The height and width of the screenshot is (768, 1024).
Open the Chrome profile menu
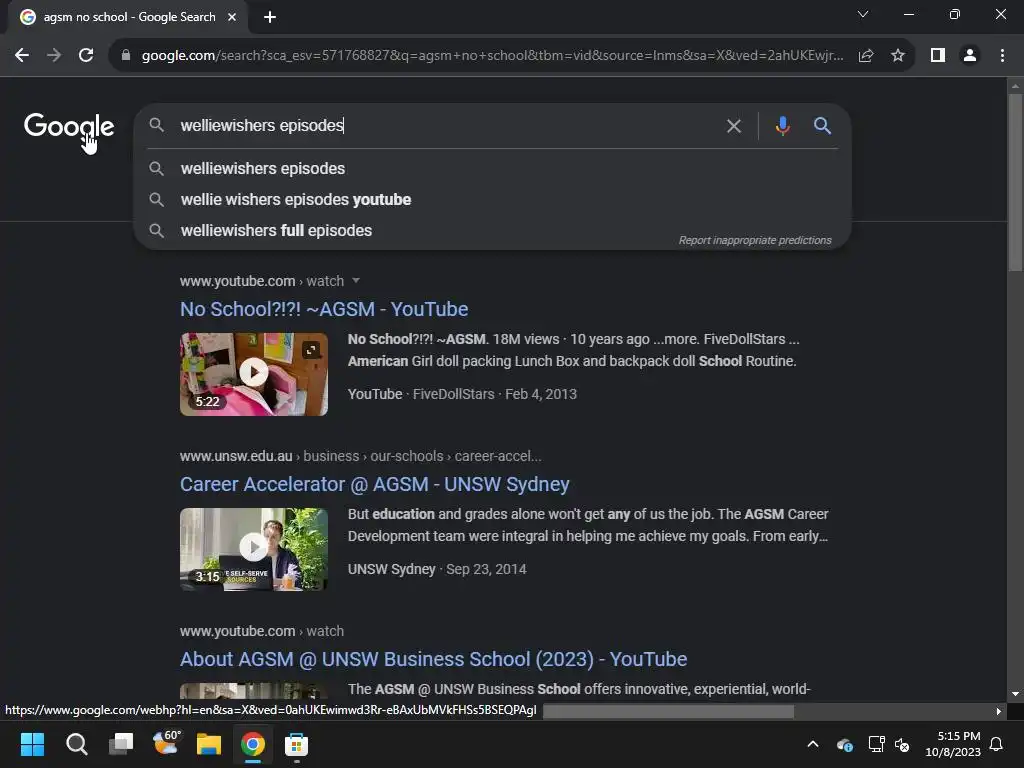pos(970,56)
